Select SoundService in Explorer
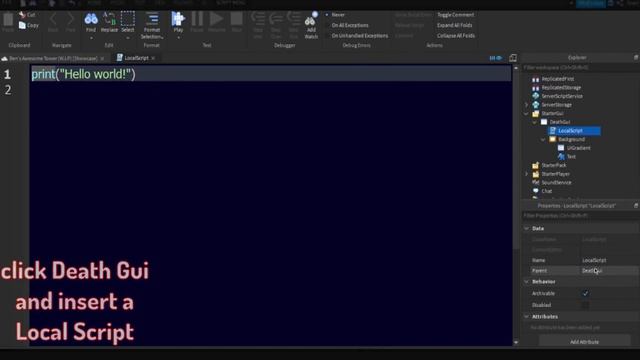 point(556,182)
